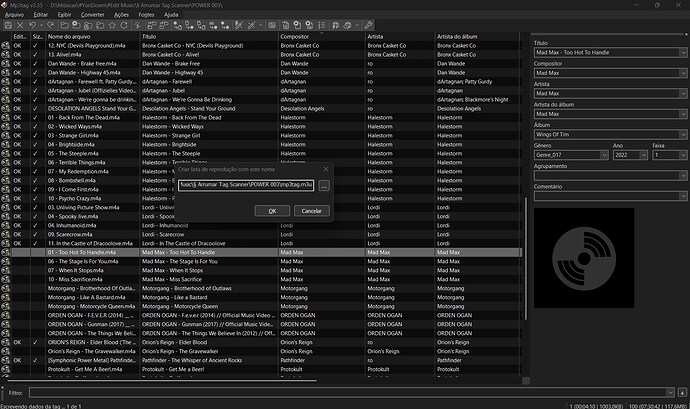The height and width of the screenshot is (409, 690).
Task: Open the Ano year dropdown
Action: pos(643,155)
